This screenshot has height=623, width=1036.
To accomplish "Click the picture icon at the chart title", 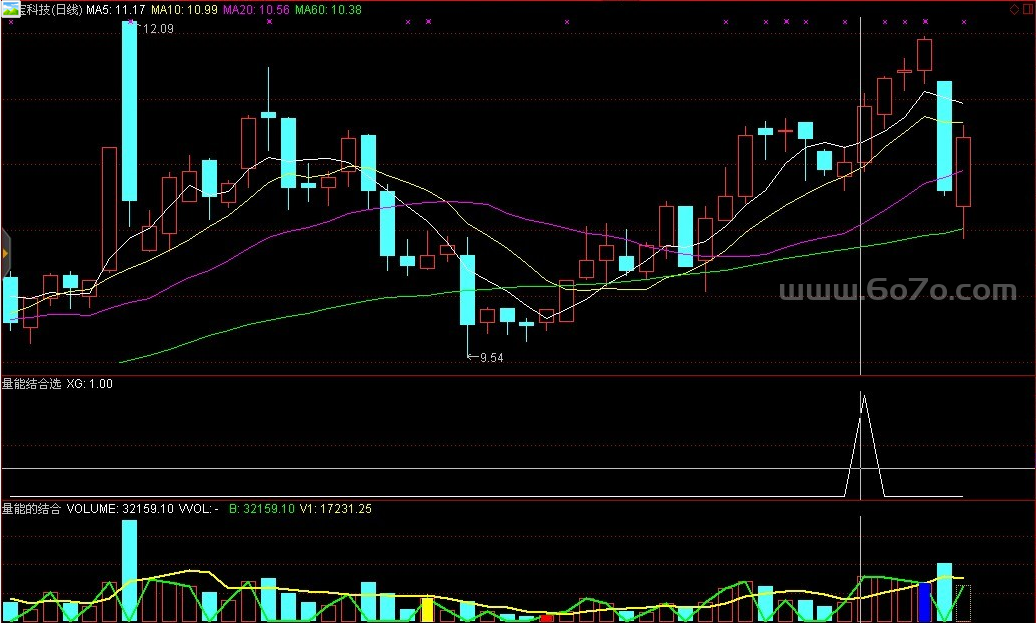I will coord(11,9).
